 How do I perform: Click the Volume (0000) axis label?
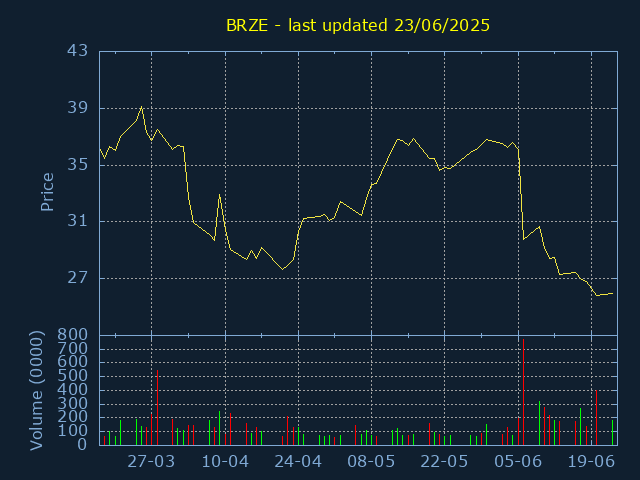tap(36, 391)
